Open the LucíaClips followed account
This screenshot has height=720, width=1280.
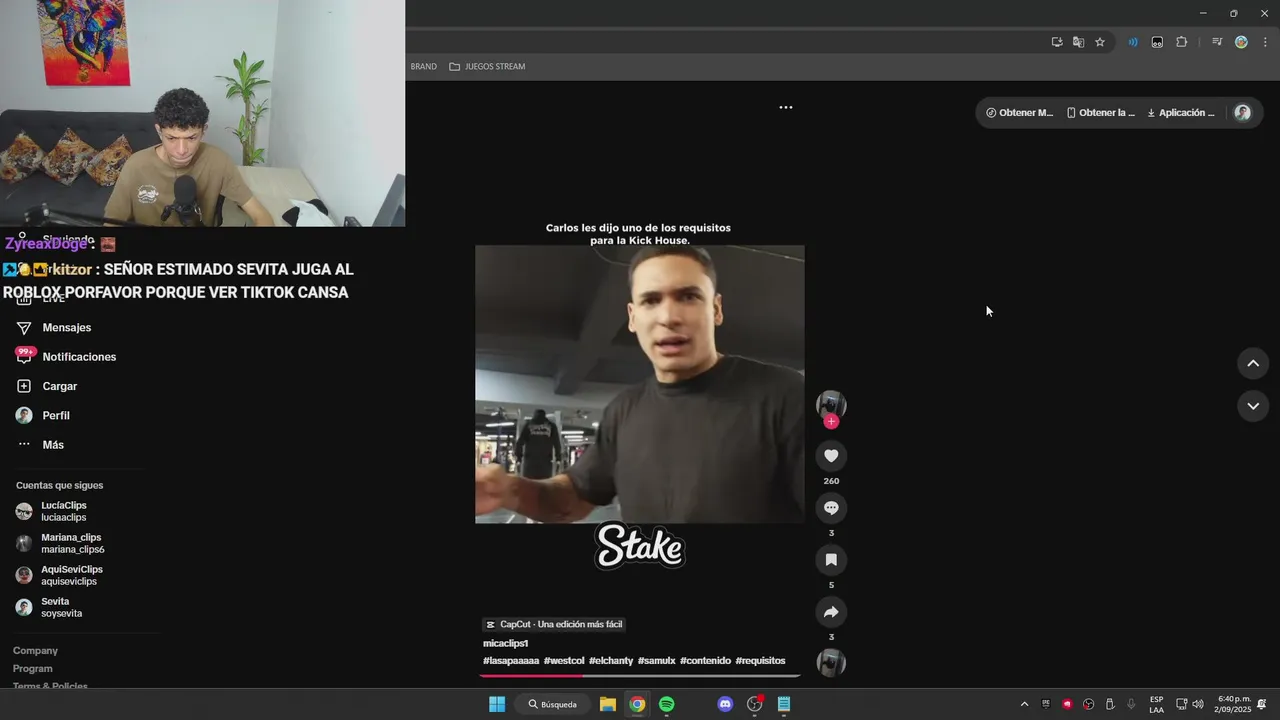pyautogui.click(x=64, y=511)
